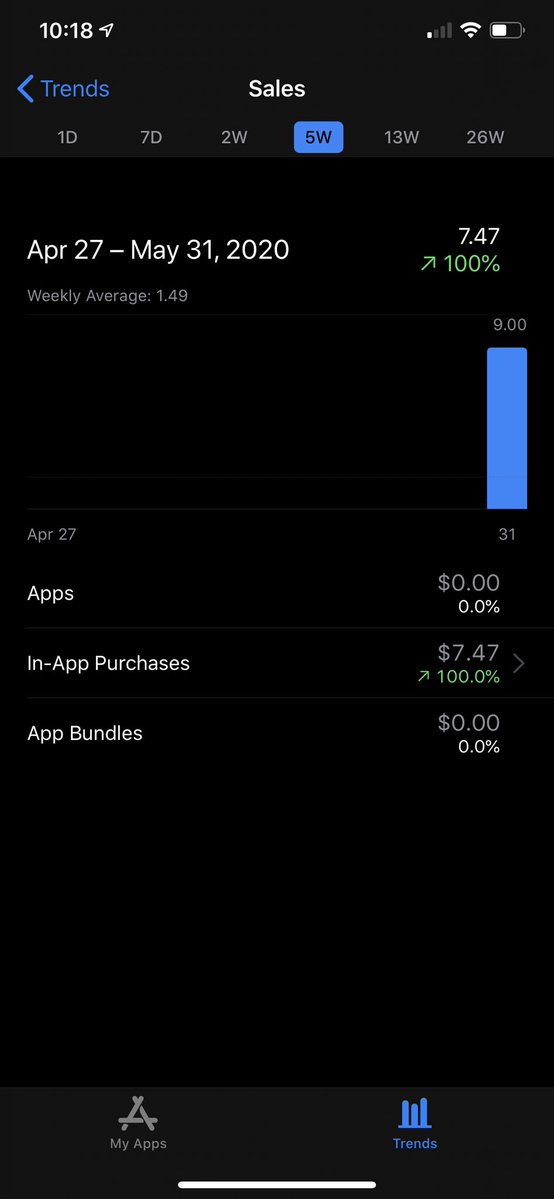
Task: Switch time range to 7D
Action: (151, 138)
